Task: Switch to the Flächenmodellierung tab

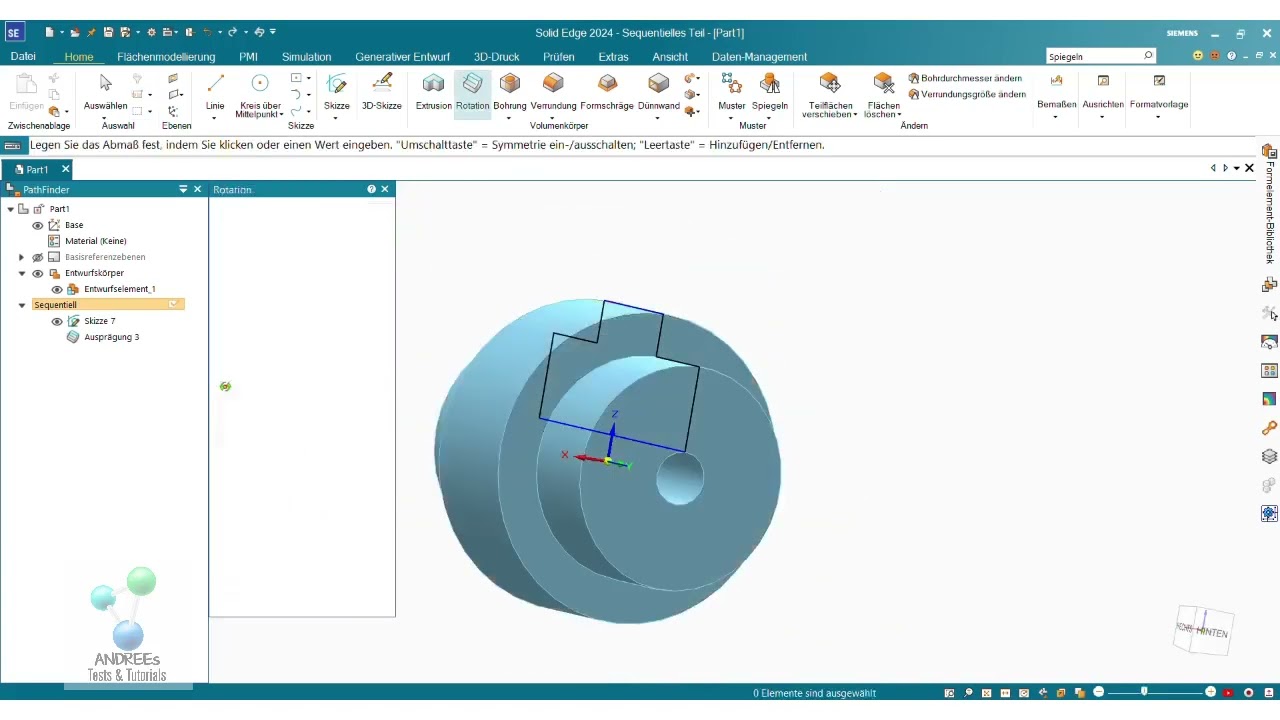Action: (166, 57)
